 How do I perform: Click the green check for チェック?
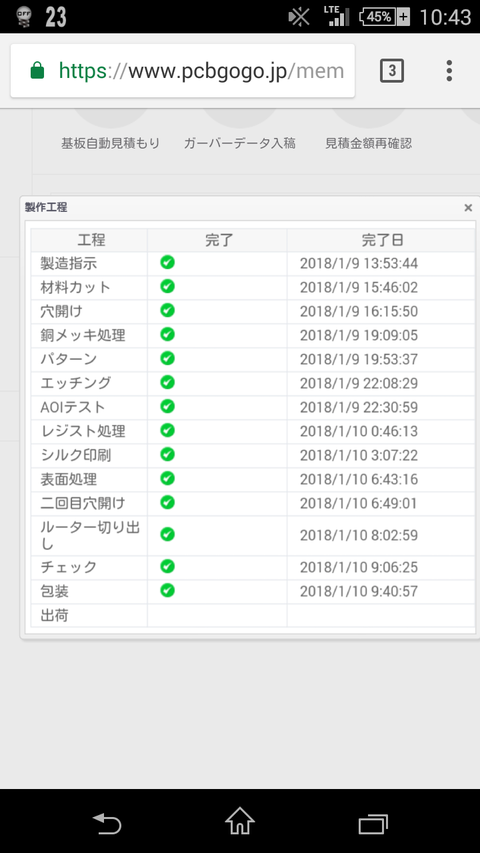click(x=168, y=566)
